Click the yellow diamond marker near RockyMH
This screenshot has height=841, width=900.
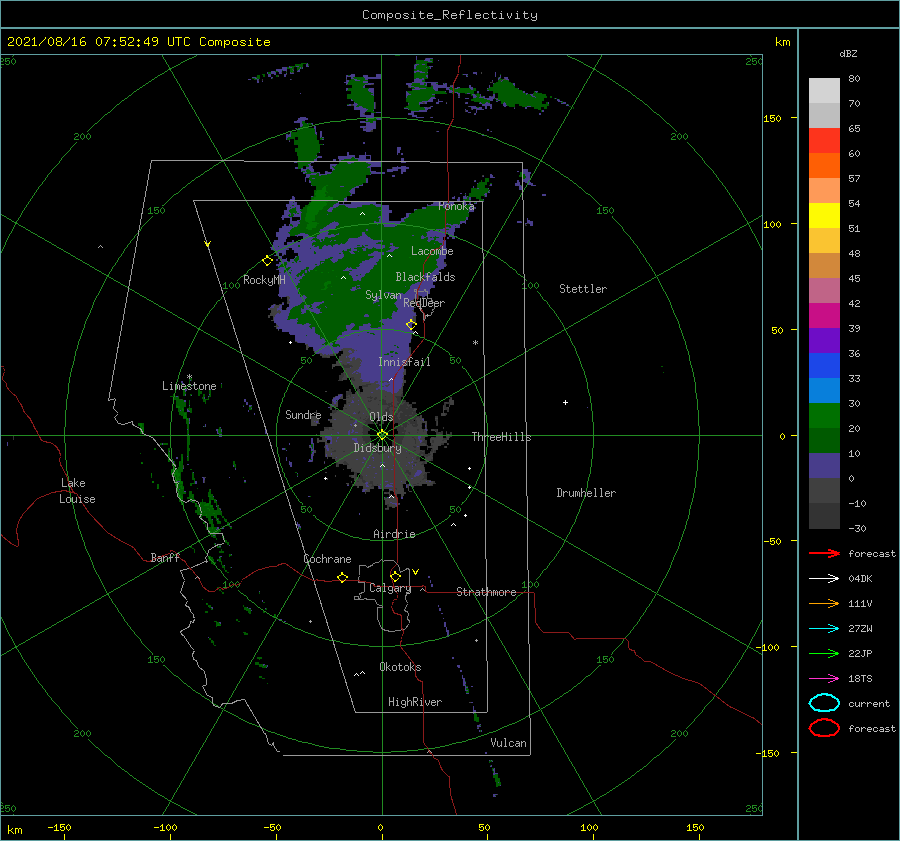pos(267,261)
